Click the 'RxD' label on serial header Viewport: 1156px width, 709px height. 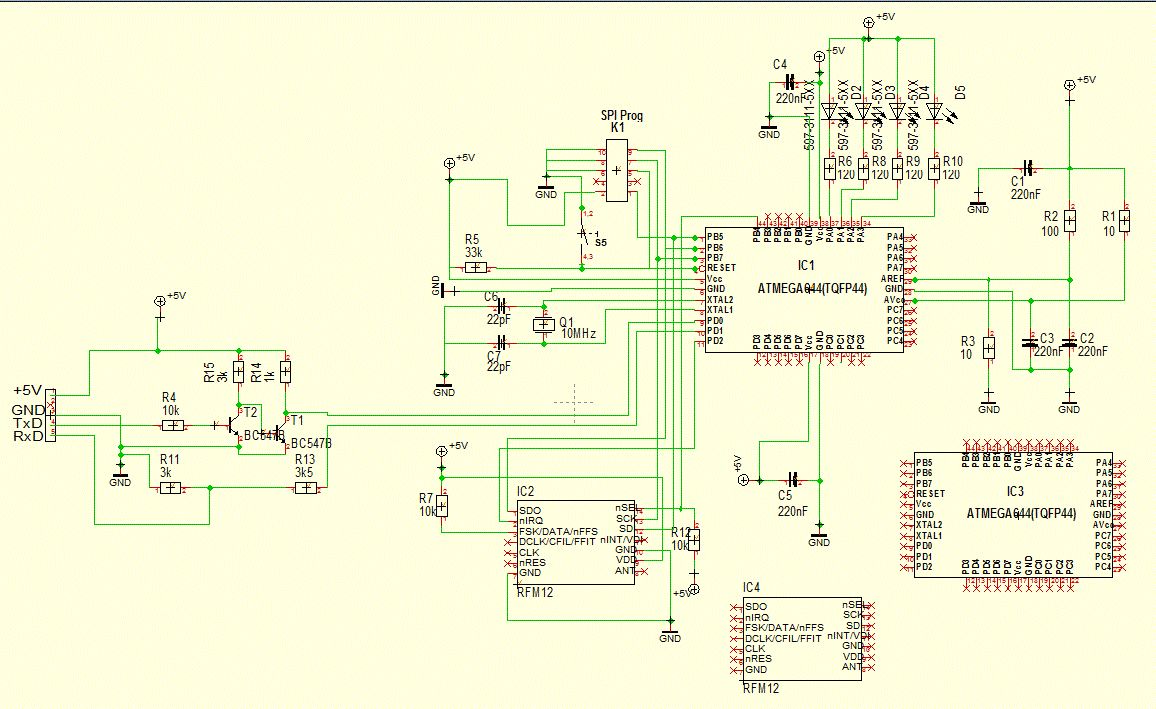tap(28, 436)
